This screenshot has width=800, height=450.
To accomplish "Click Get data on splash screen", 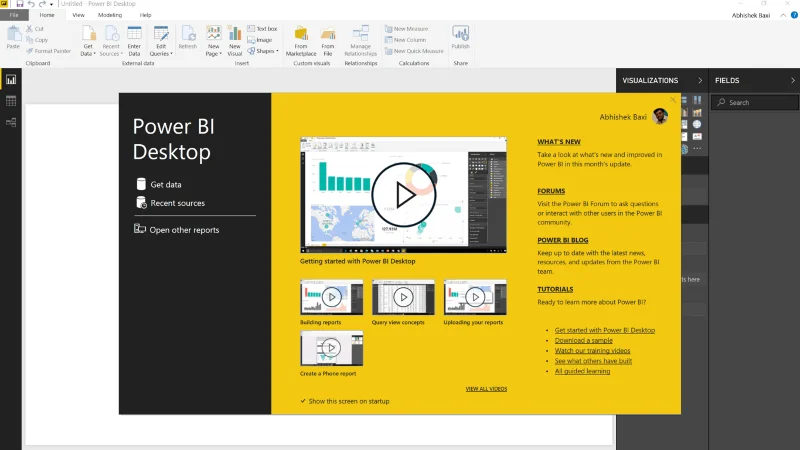I will pyautogui.click(x=159, y=185).
